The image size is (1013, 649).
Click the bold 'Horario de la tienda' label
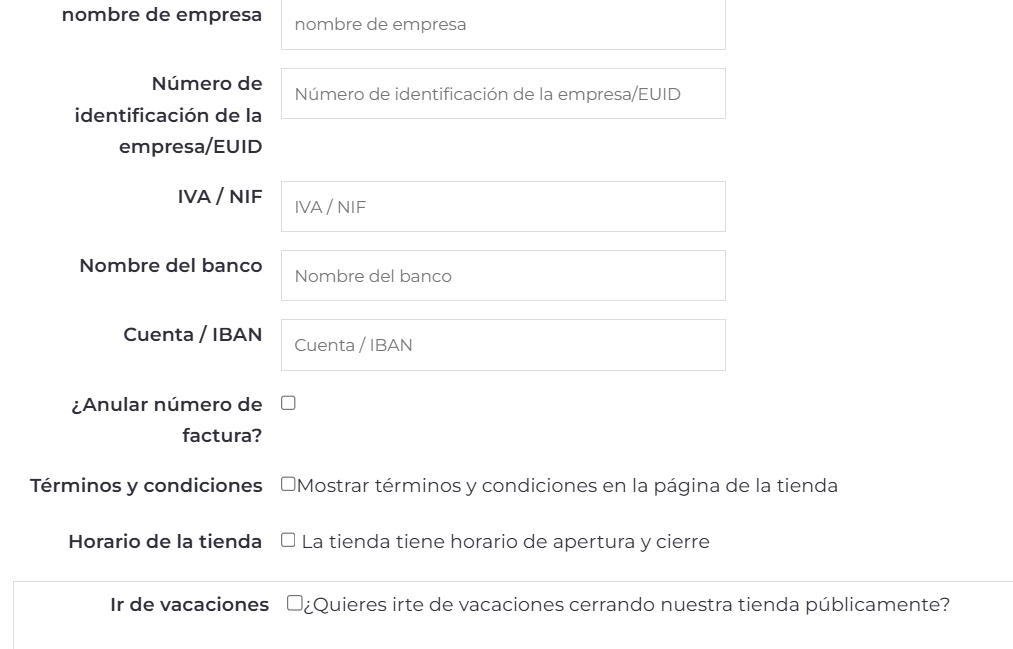(x=165, y=542)
